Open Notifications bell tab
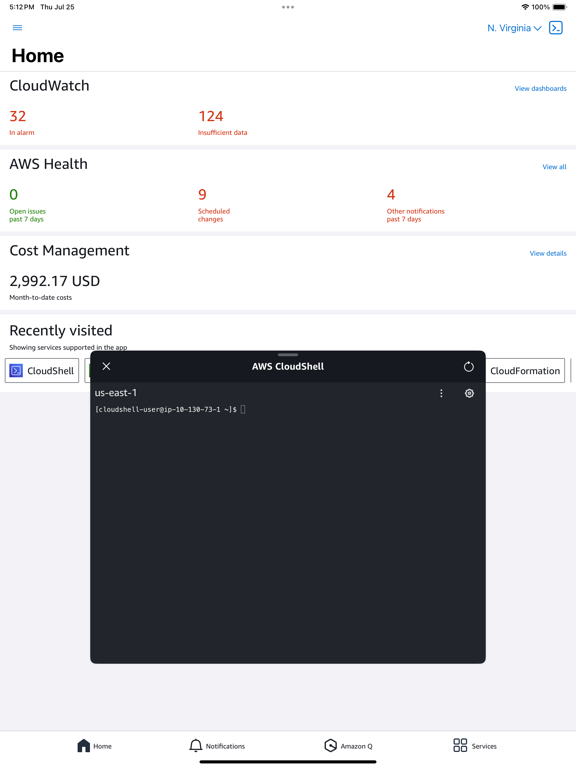 [x=217, y=746]
